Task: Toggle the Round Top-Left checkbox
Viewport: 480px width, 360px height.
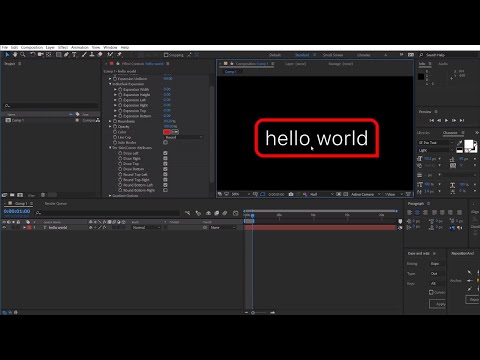Action: click(165, 174)
